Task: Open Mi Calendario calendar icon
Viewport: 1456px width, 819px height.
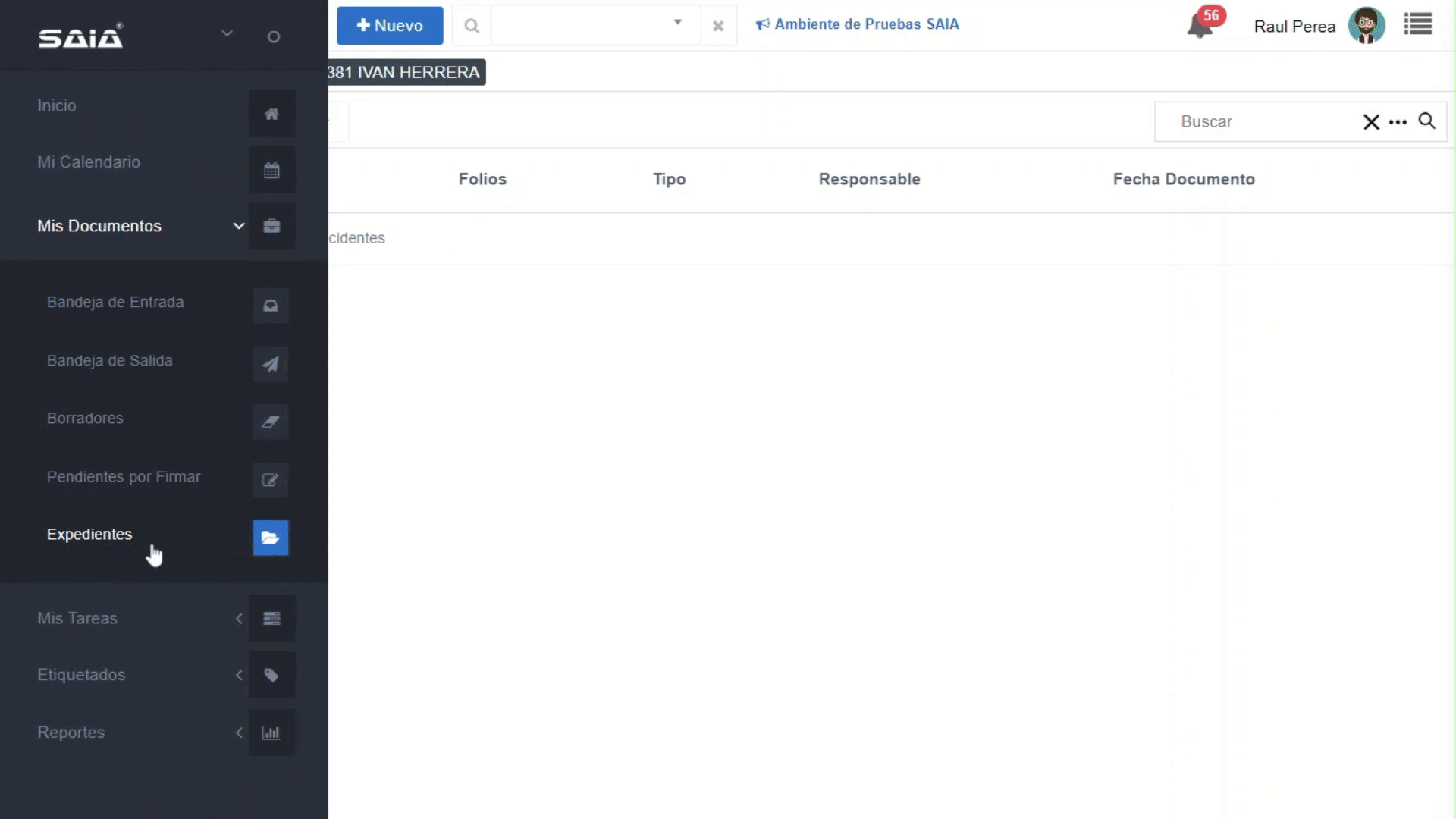Action: point(271,170)
